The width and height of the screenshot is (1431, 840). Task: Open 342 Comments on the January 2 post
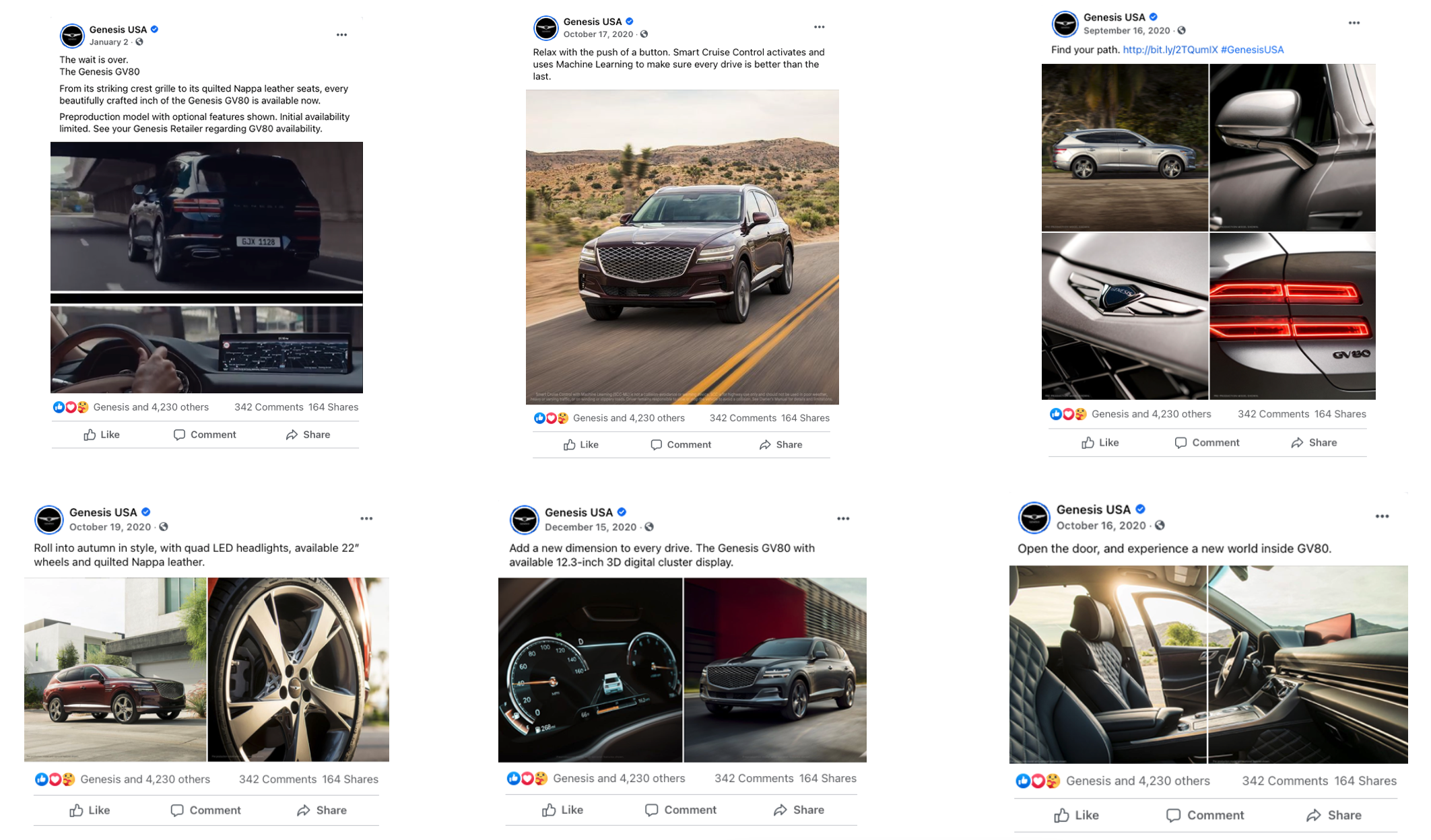[x=269, y=407]
